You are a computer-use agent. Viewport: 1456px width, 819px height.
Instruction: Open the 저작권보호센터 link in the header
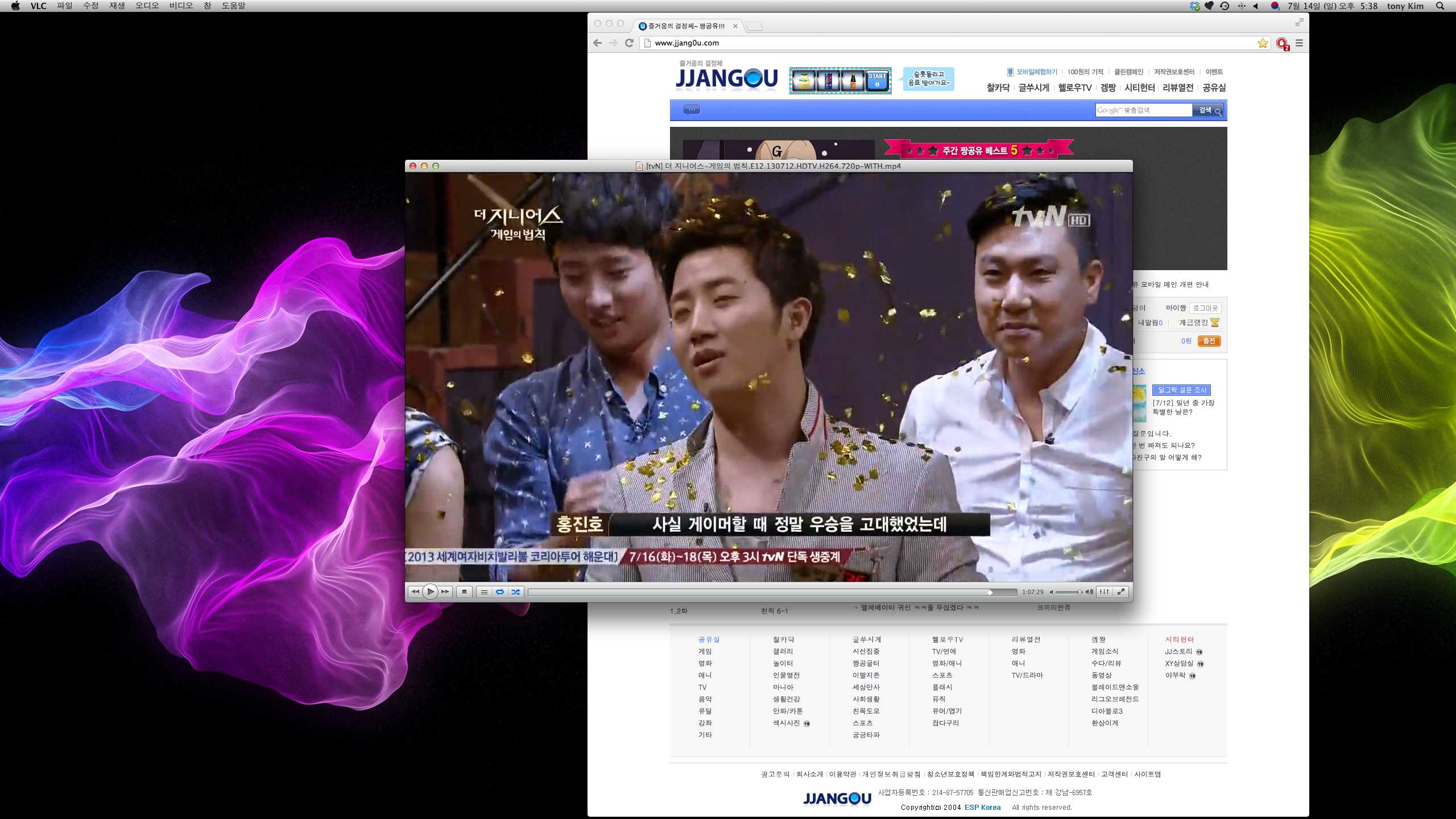coord(1174,72)
